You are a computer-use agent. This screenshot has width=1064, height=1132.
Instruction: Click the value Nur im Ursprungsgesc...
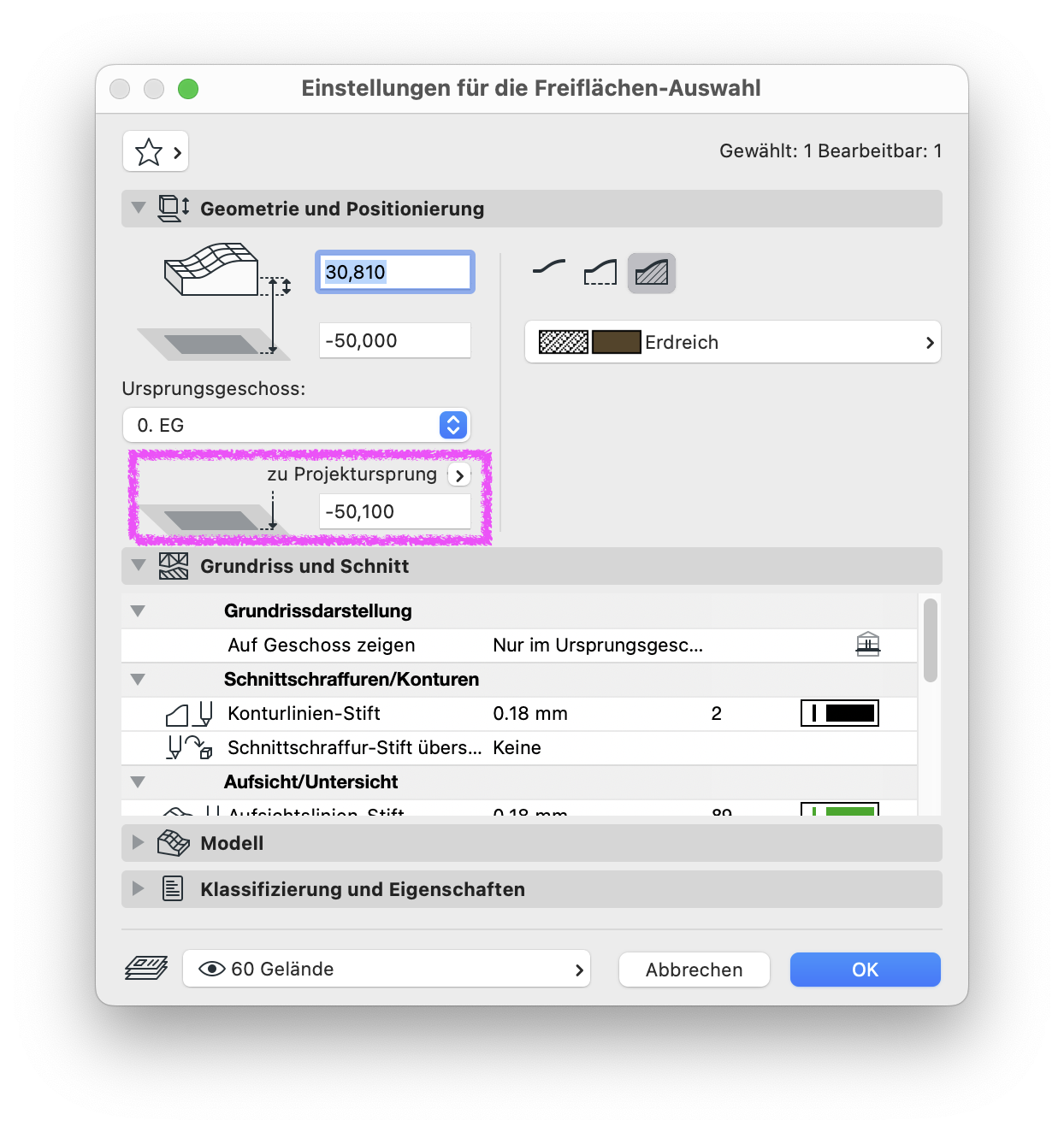pyautogui.click(x=598, y=645)
